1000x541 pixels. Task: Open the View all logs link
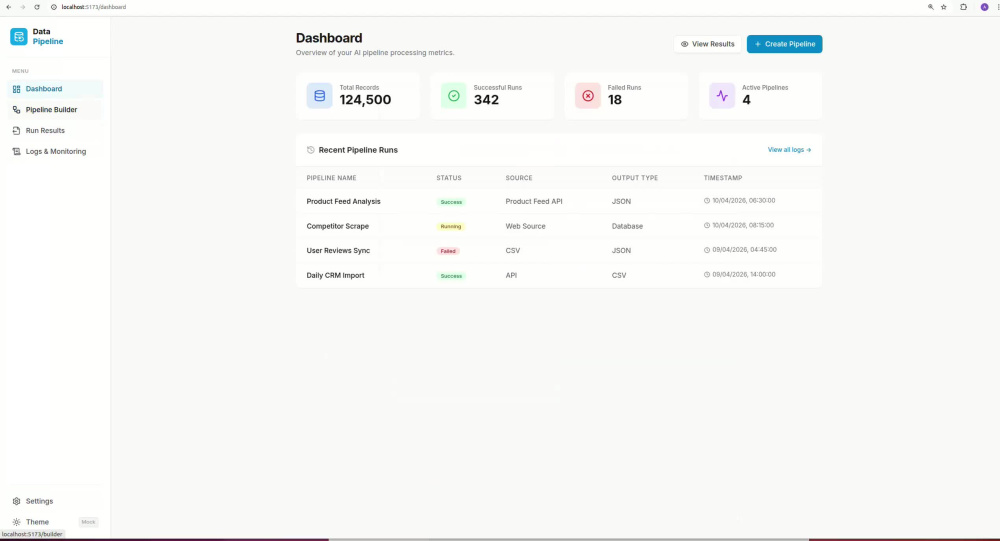789,150
